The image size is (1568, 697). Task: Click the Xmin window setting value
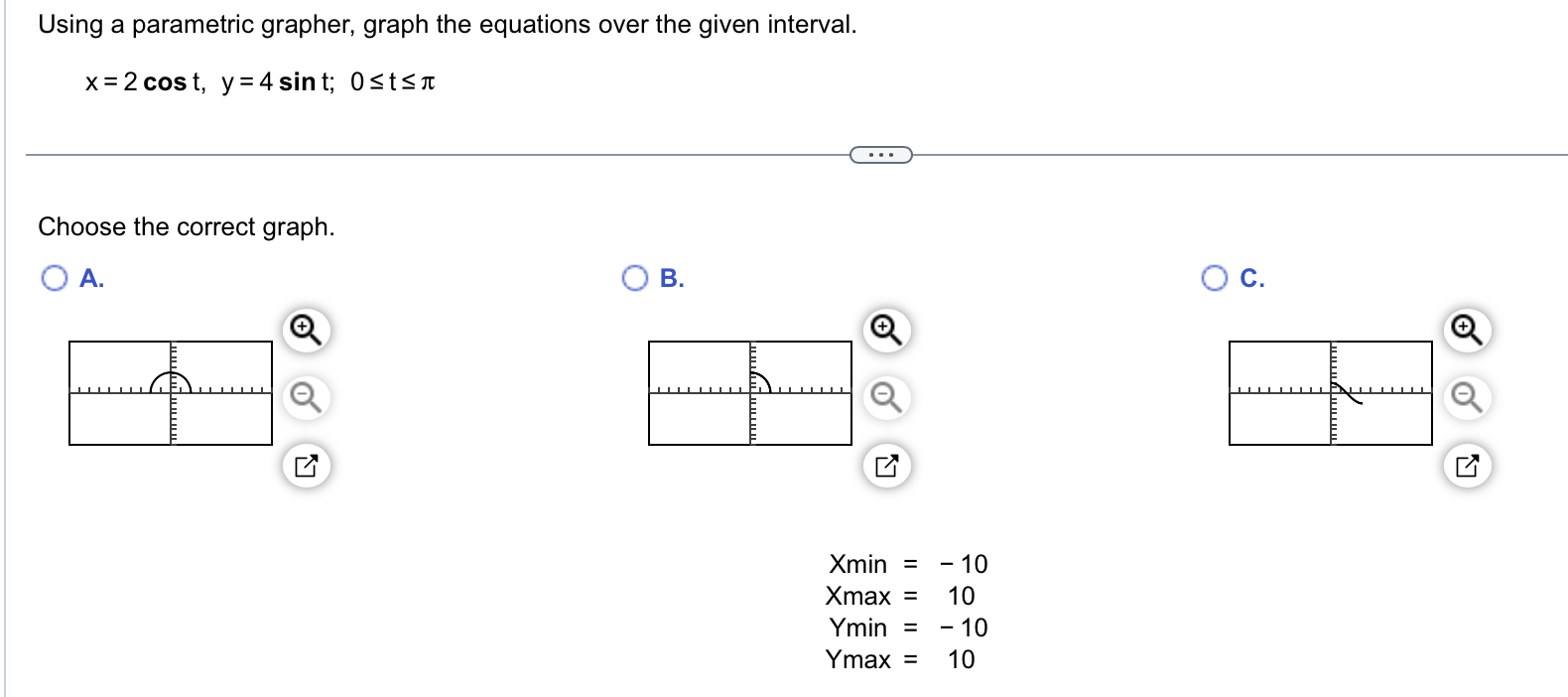pyautogui.click(x=963, y=564)
